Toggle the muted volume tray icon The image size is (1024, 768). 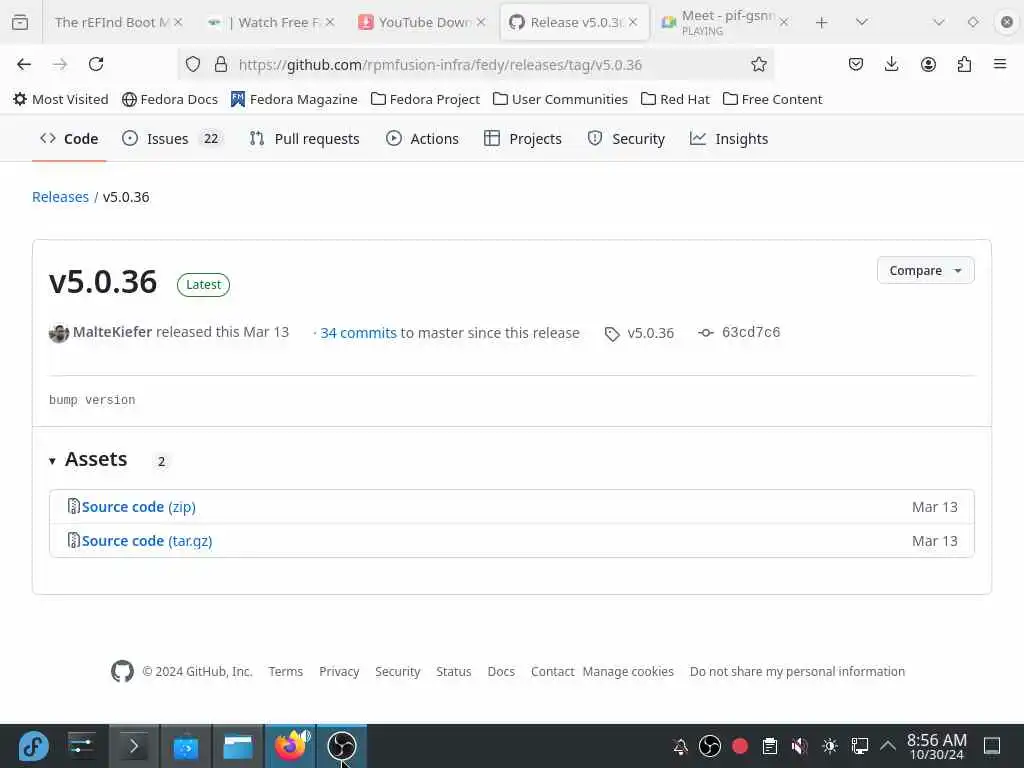pos(799,746)
